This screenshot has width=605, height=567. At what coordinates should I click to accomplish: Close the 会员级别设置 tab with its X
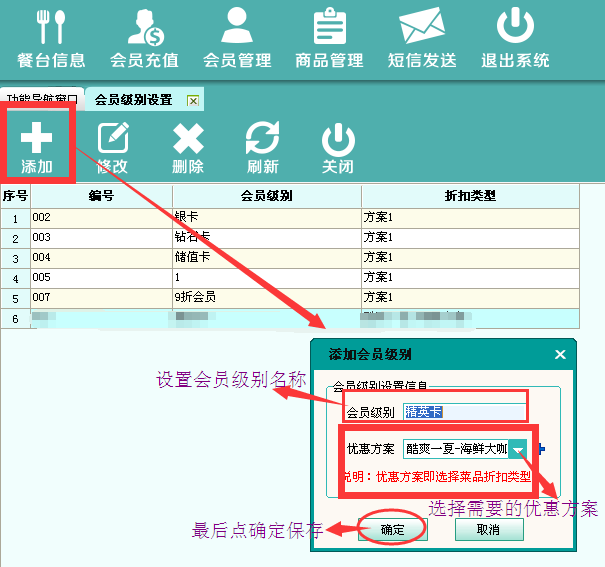(x=193, y=101)
